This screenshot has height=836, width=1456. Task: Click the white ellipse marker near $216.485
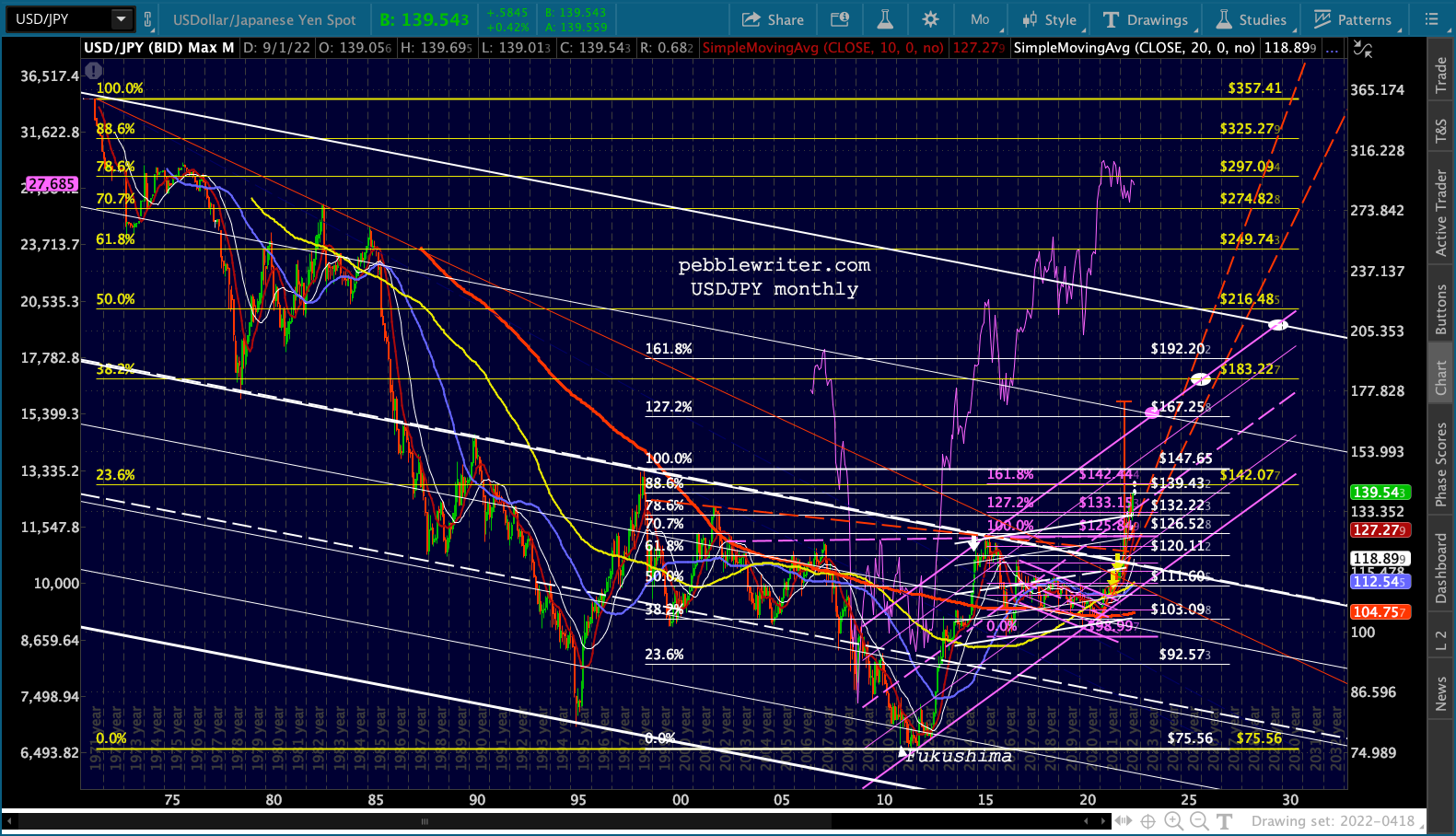point(1278,325)
